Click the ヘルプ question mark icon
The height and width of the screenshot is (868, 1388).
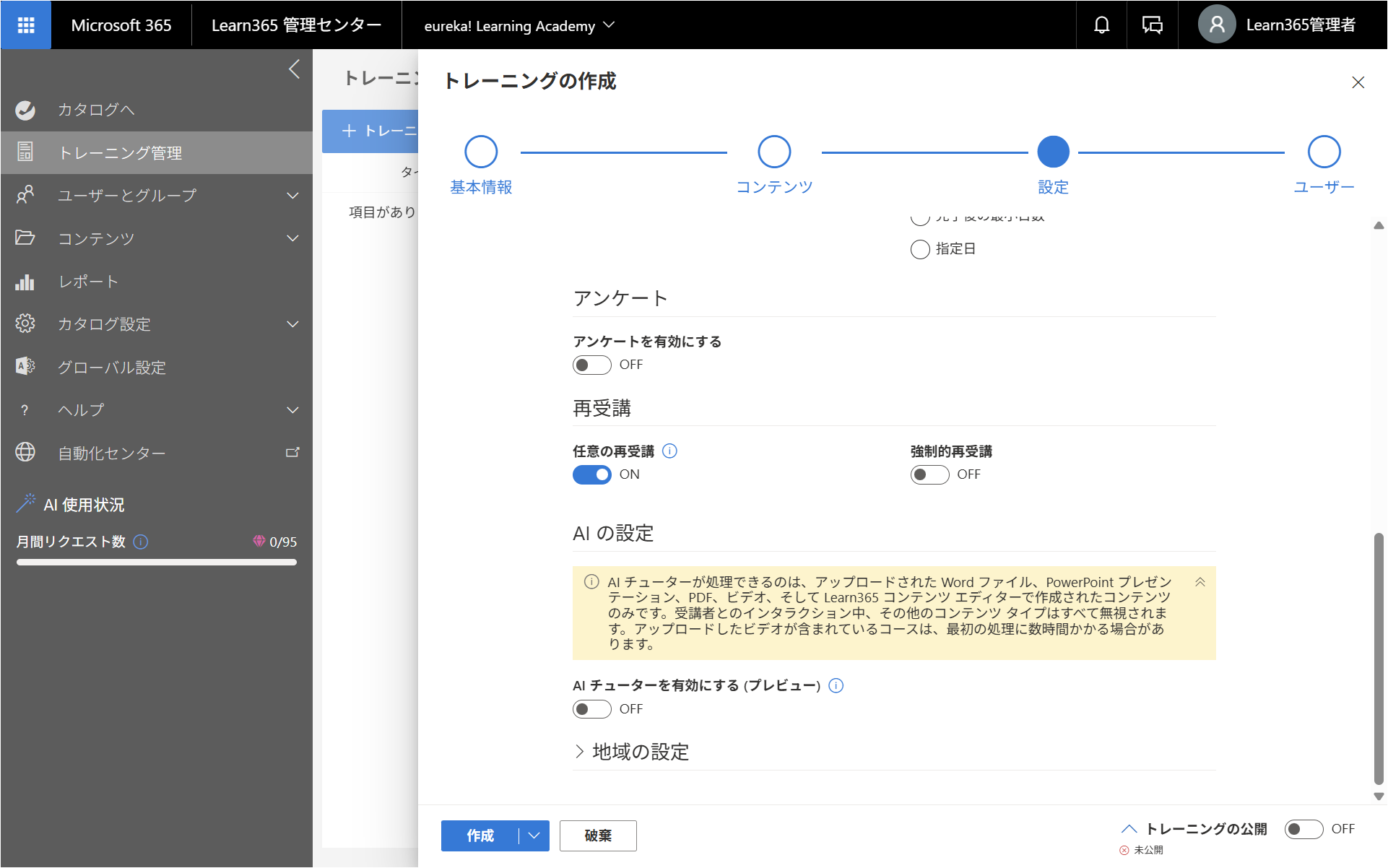25,410
